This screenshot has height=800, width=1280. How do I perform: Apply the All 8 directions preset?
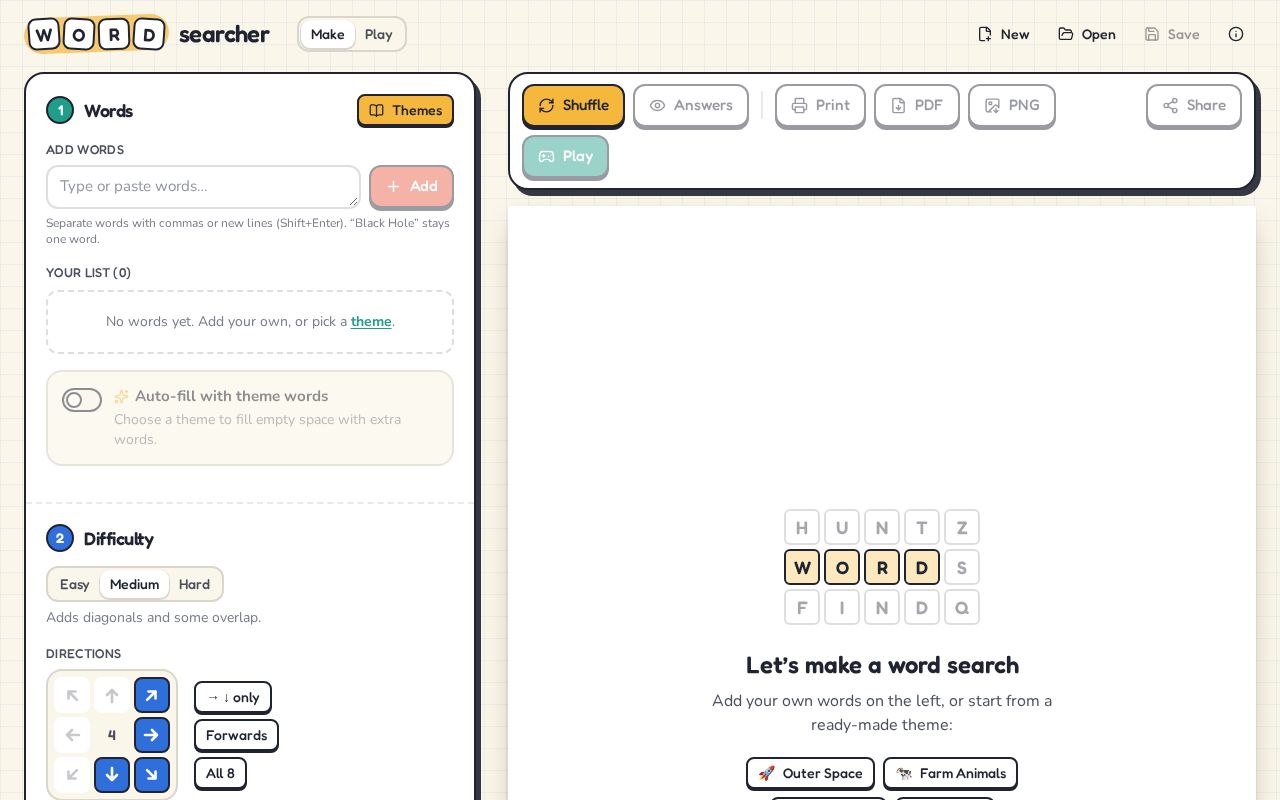[x=220, y=773]
